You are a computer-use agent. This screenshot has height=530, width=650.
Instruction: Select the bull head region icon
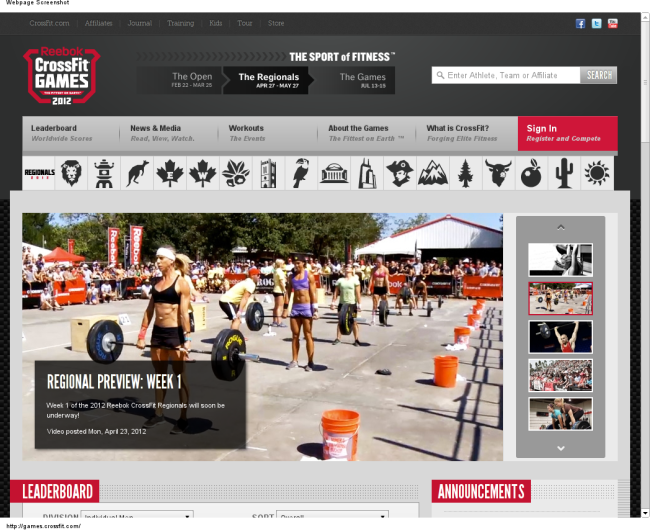pos(498,173)
